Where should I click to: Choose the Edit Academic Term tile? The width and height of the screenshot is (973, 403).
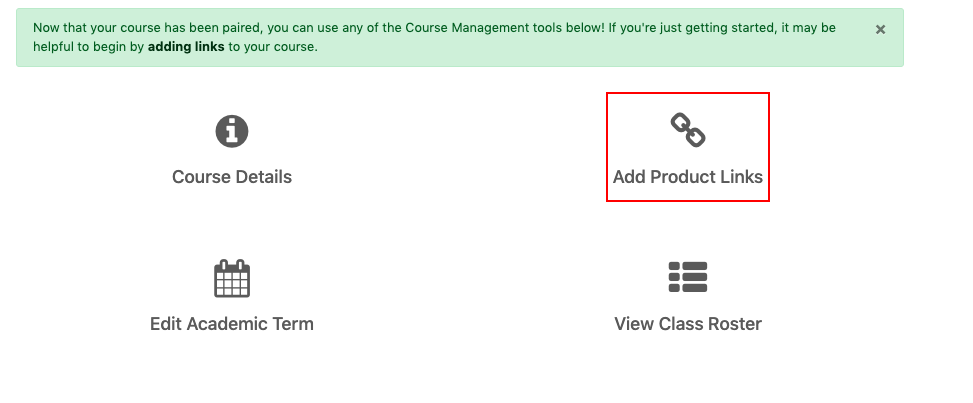pyautogui.click(x=231, y=297)
